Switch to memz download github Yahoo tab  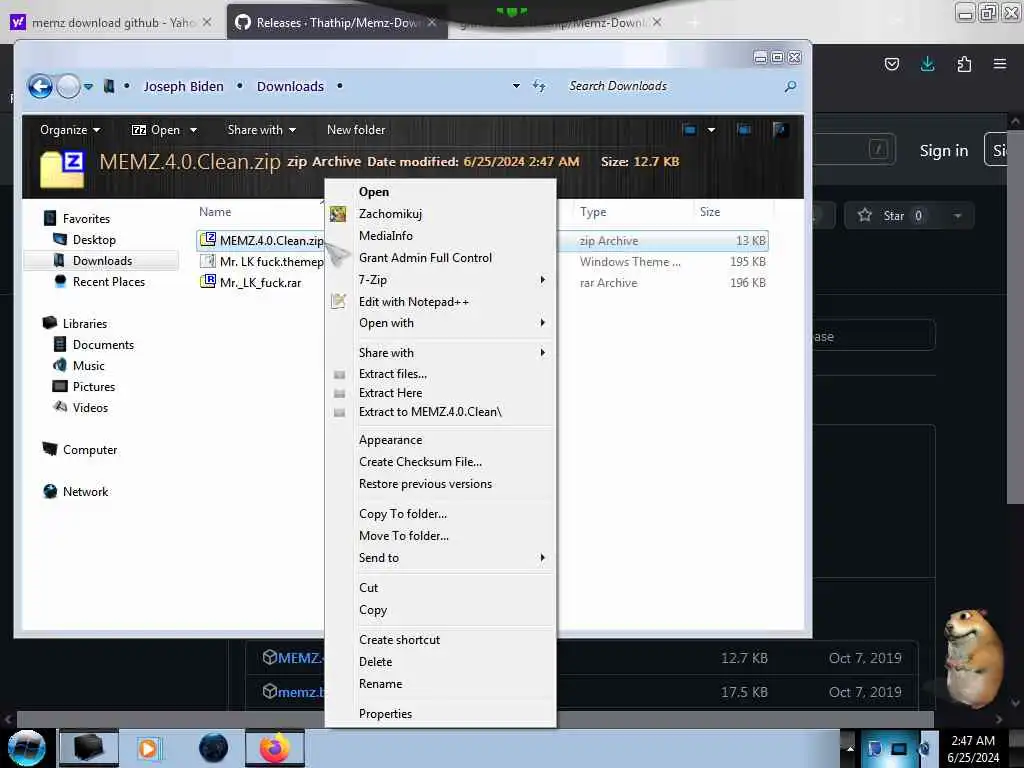pyautogui.click(x=113, y=22)
